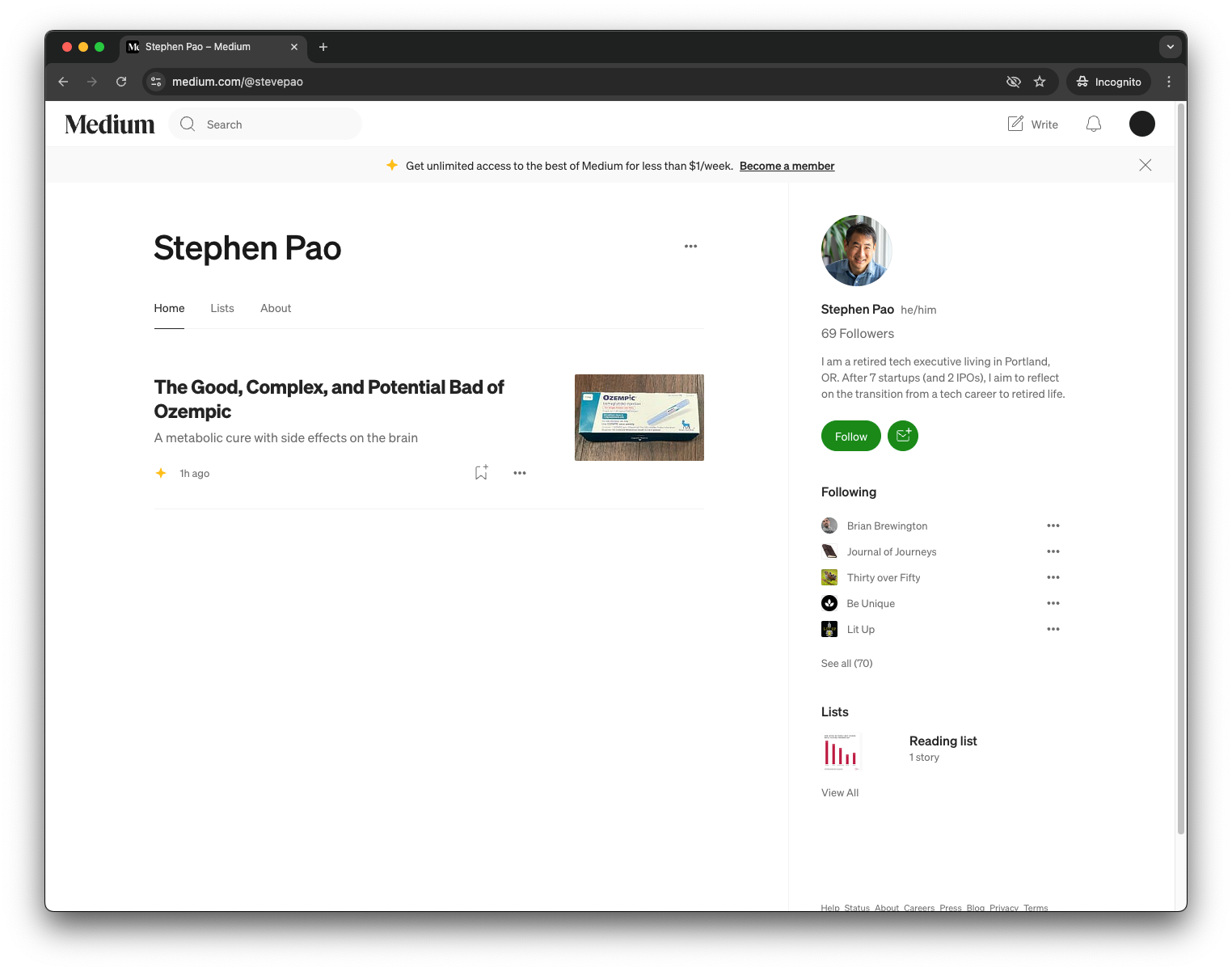Open options for Lit Up
The width and height of the screenshot is (1232, 971).
[1053, 629]
